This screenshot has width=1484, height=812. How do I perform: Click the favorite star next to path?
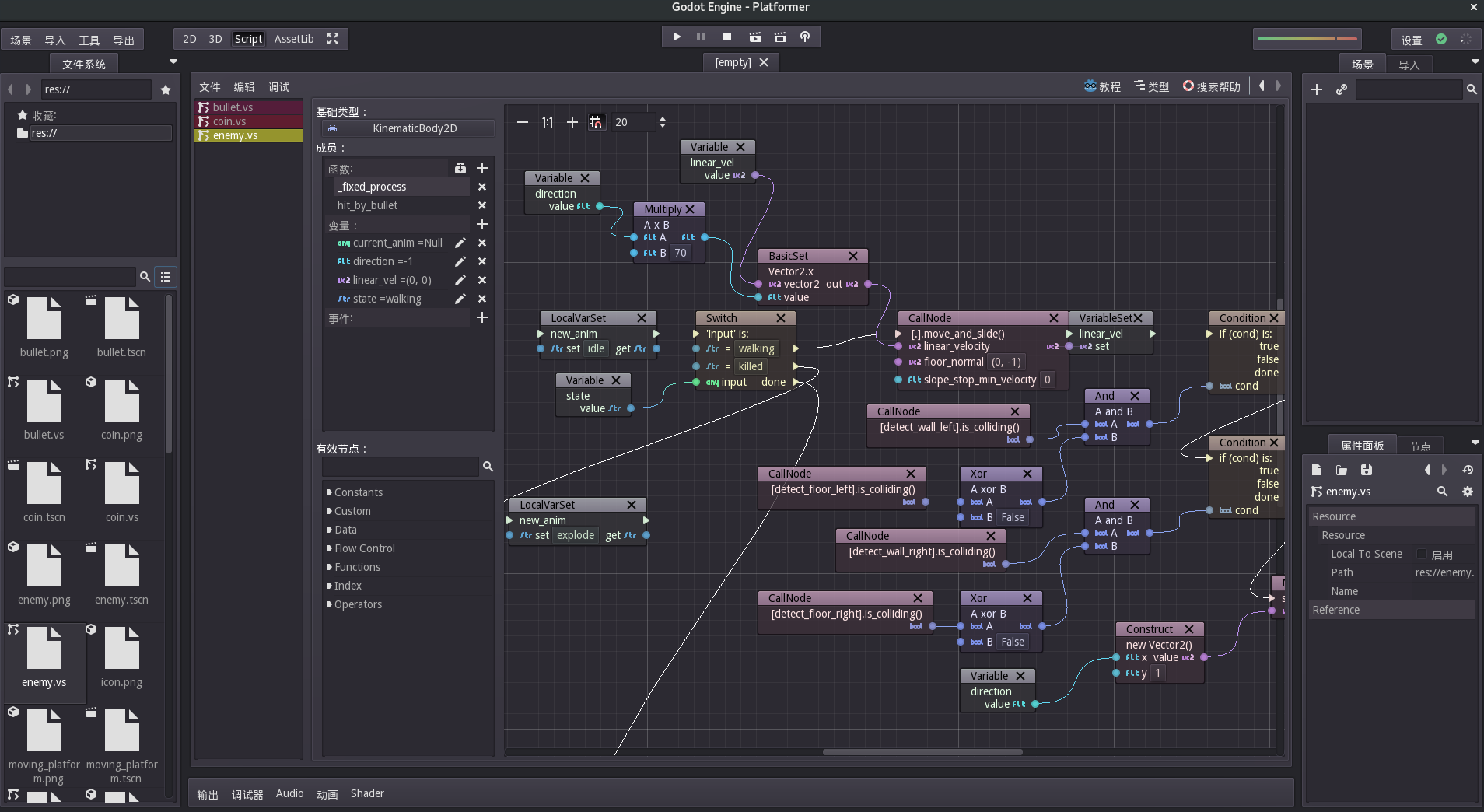tap(166, 89)
